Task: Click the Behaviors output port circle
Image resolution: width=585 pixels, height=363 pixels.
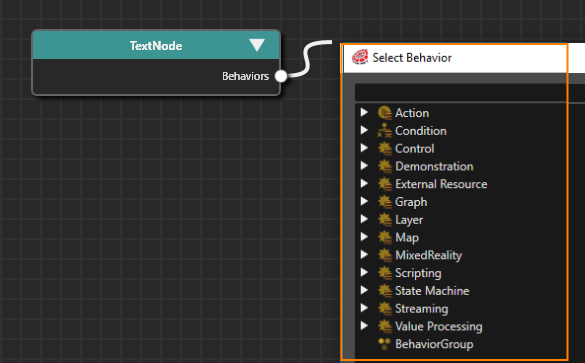Action: tap(281, 76)
